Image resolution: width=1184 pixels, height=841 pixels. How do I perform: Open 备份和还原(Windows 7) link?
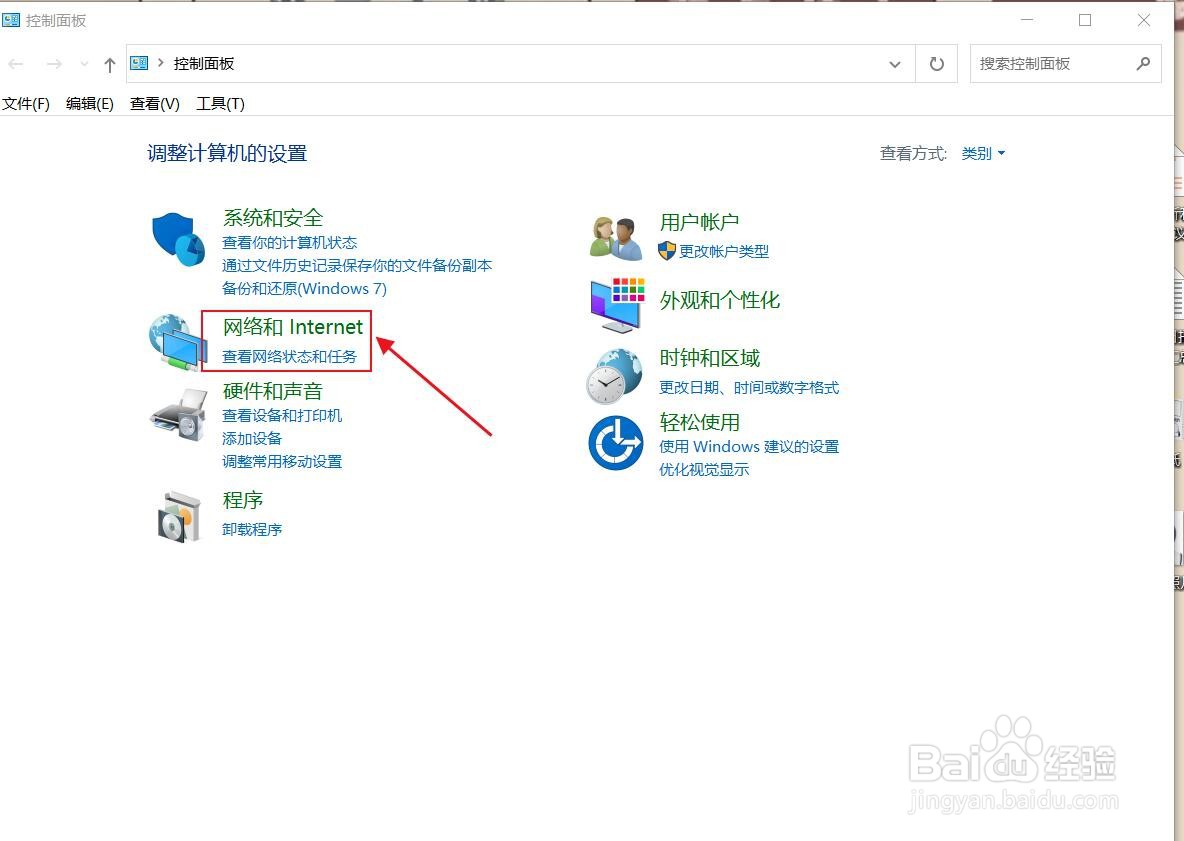pos(304,288)
